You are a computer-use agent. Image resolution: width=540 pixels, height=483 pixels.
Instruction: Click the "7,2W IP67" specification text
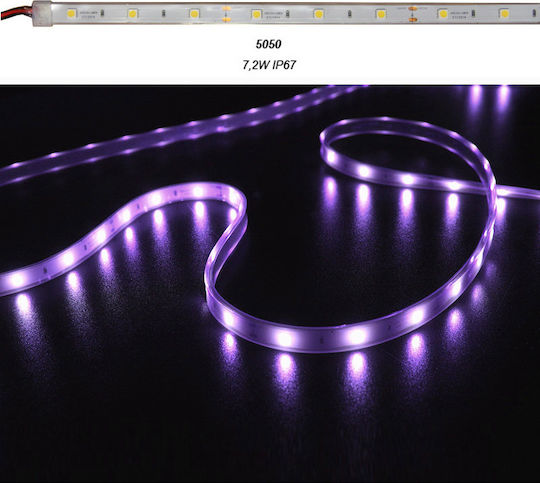tap(269, 65)
